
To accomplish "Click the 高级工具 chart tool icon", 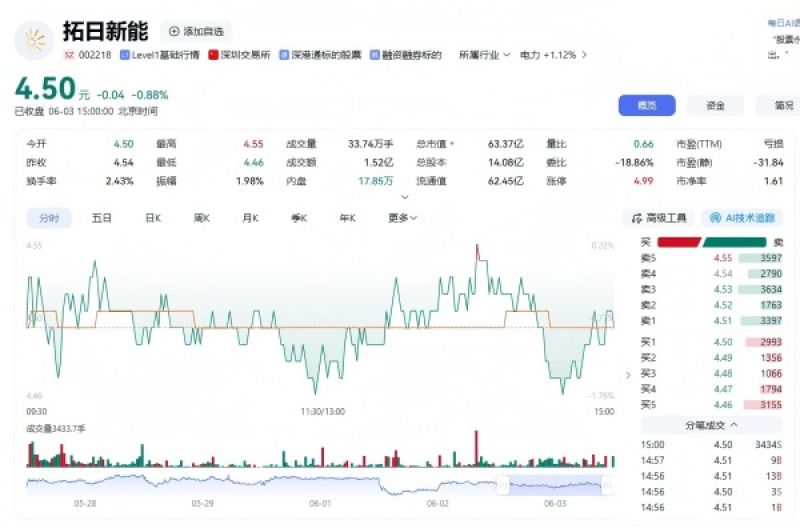I will (637, 218).
